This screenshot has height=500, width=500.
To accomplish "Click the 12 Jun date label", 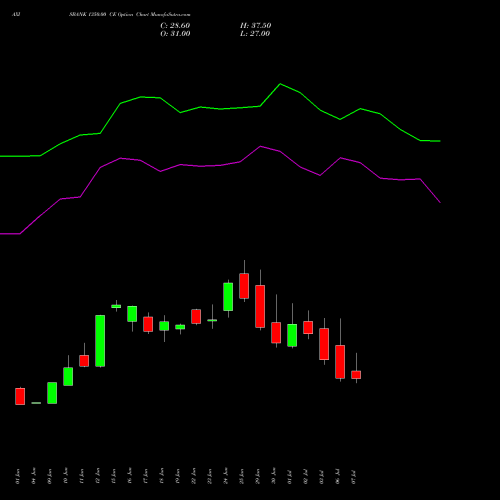I will coord(98,476).
